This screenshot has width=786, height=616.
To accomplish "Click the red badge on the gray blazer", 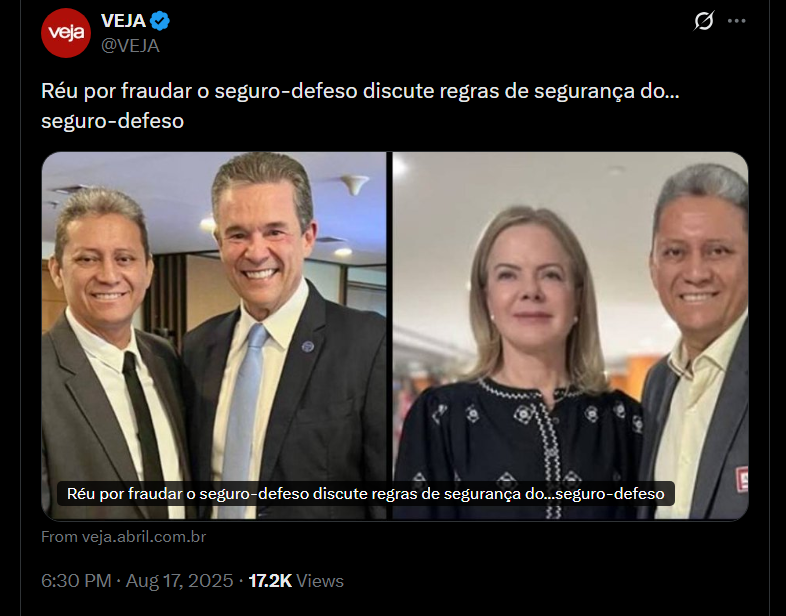I will (742, 479).
